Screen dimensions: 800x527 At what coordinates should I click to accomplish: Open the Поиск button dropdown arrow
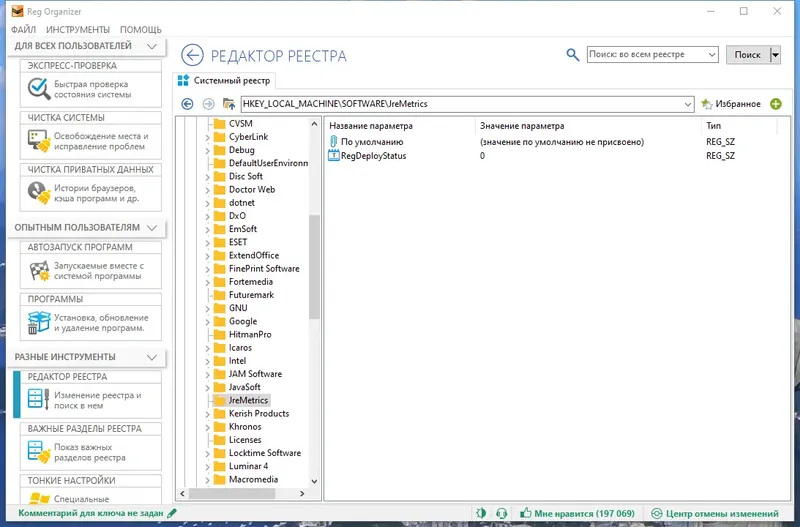click(x=775, y=55)
